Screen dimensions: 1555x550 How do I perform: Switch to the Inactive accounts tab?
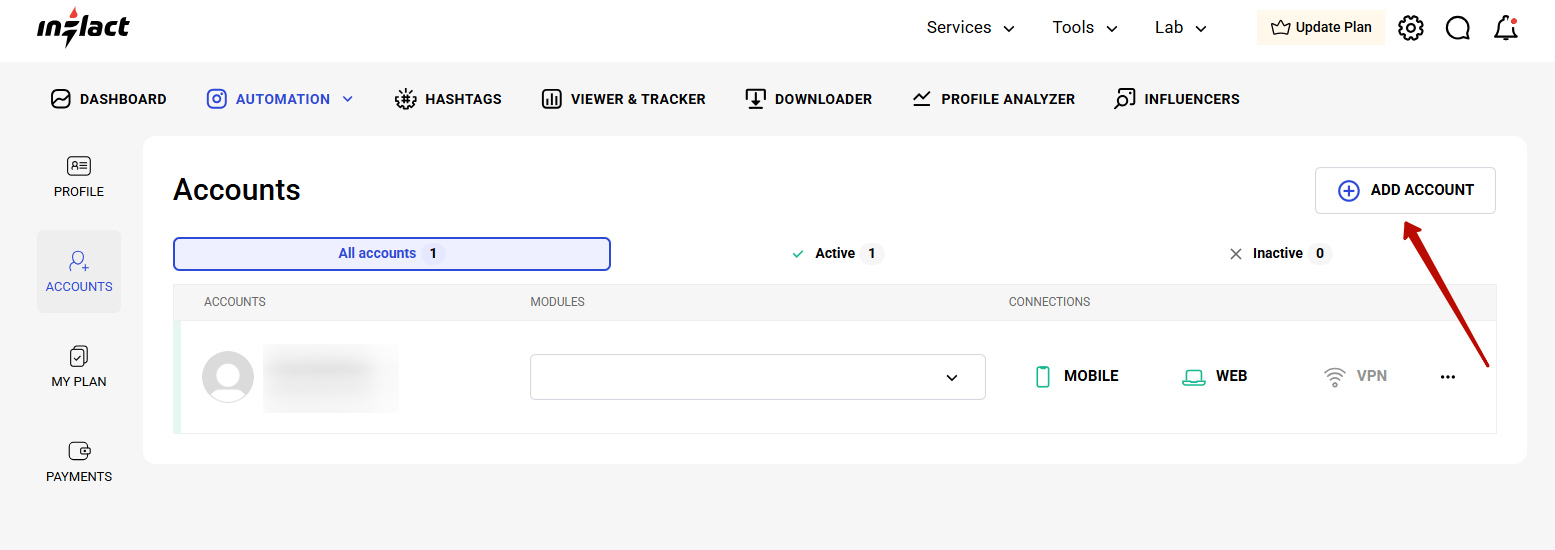click(x=1279, y=254)
